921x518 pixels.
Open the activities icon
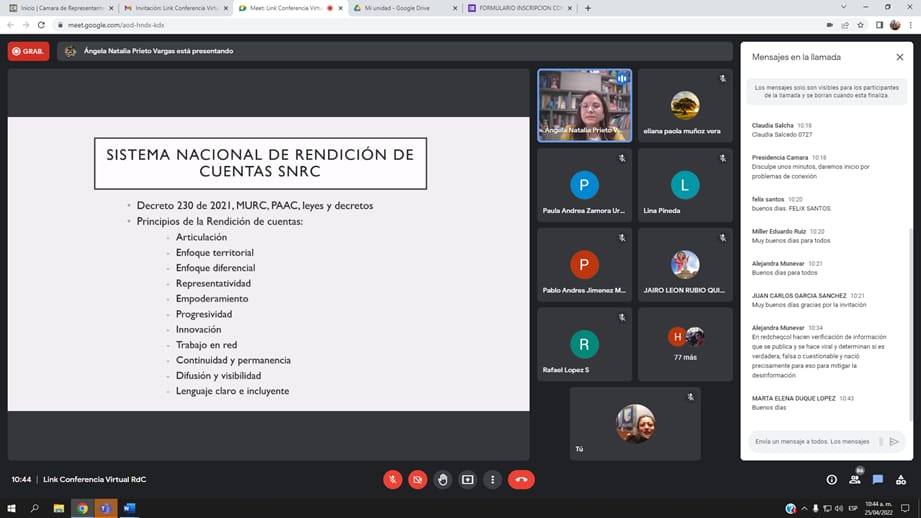901,480
